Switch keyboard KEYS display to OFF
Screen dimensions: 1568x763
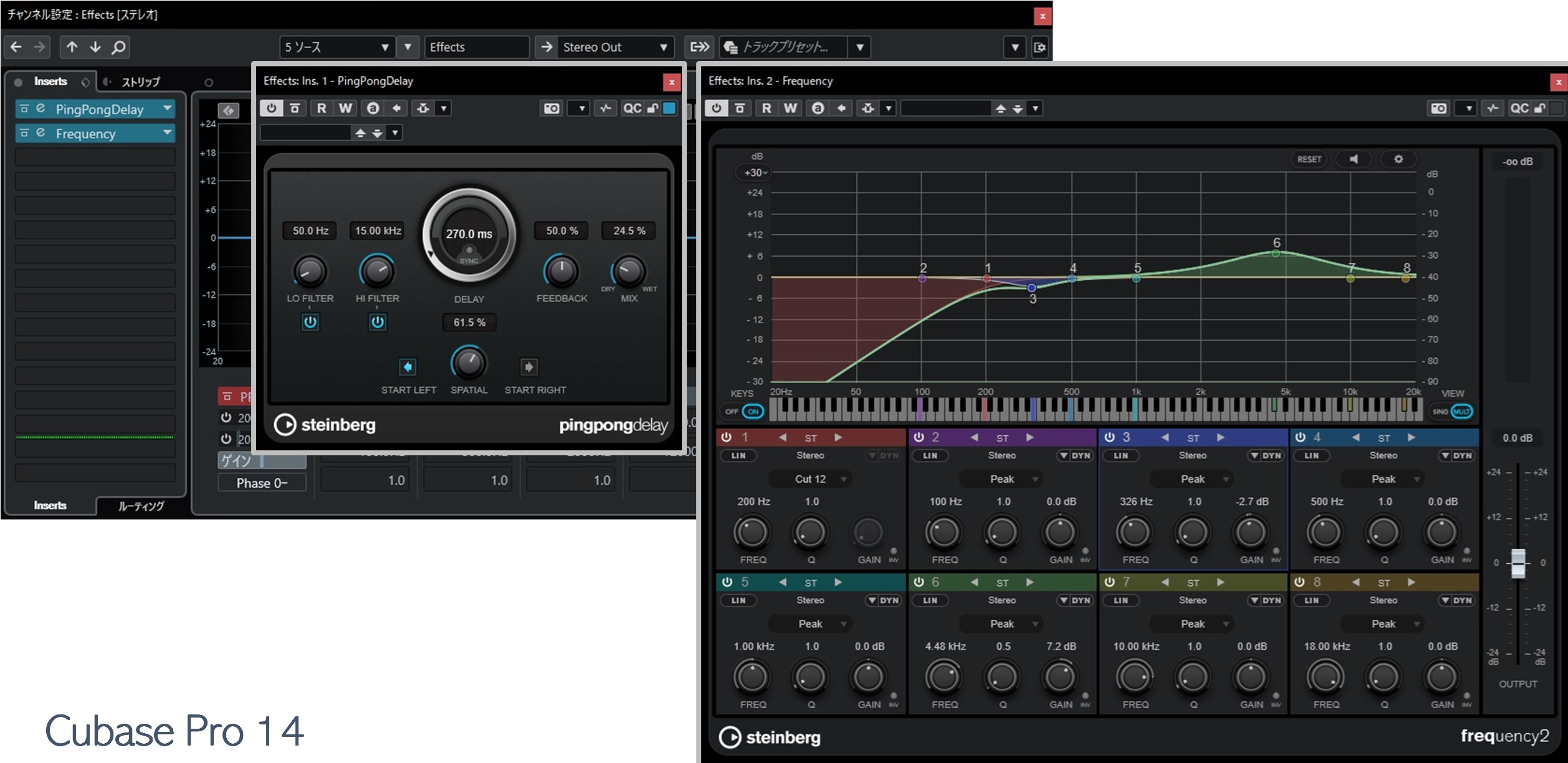(732, 412)
